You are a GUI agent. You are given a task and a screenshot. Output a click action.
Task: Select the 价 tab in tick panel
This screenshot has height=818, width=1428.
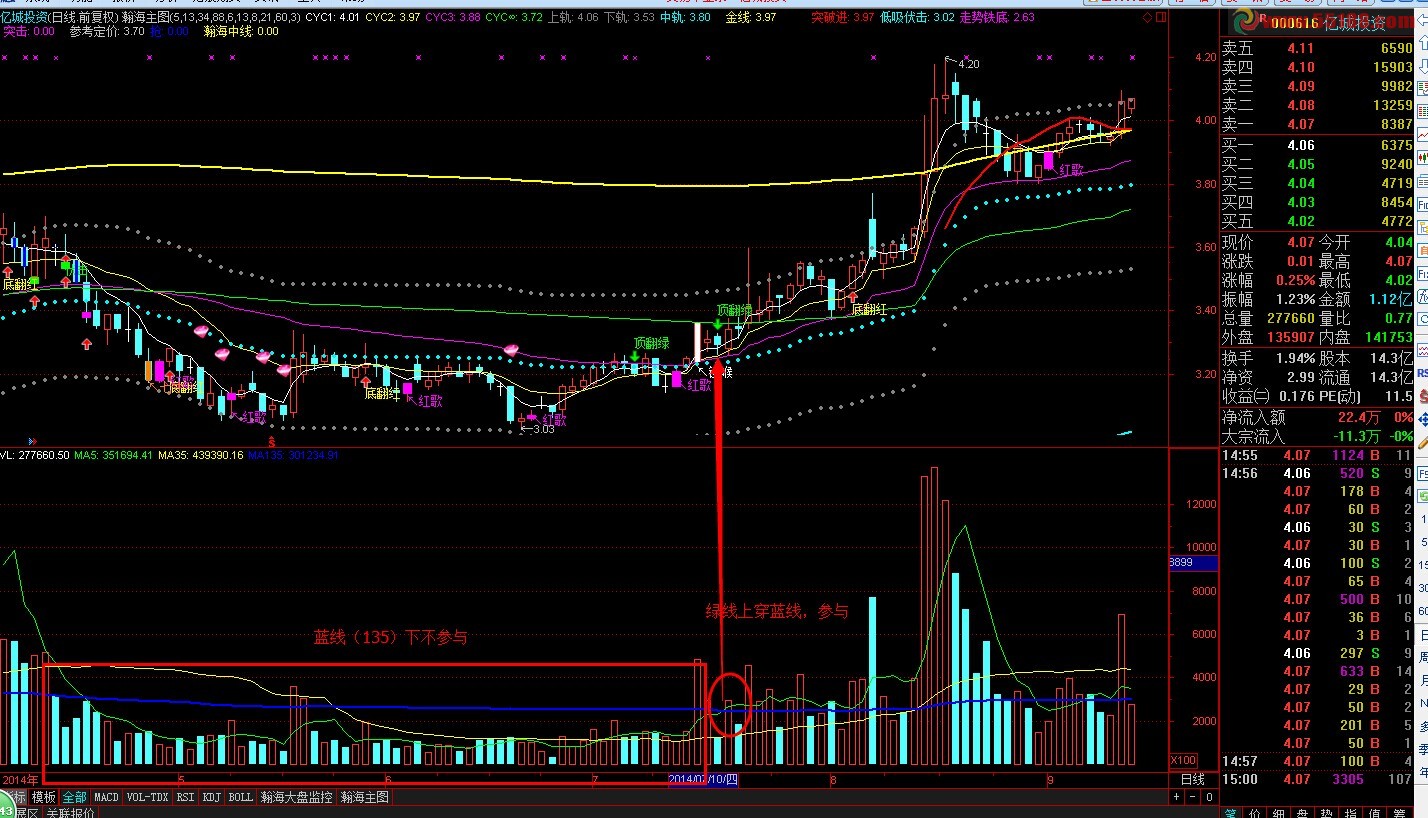[1256, 813]
